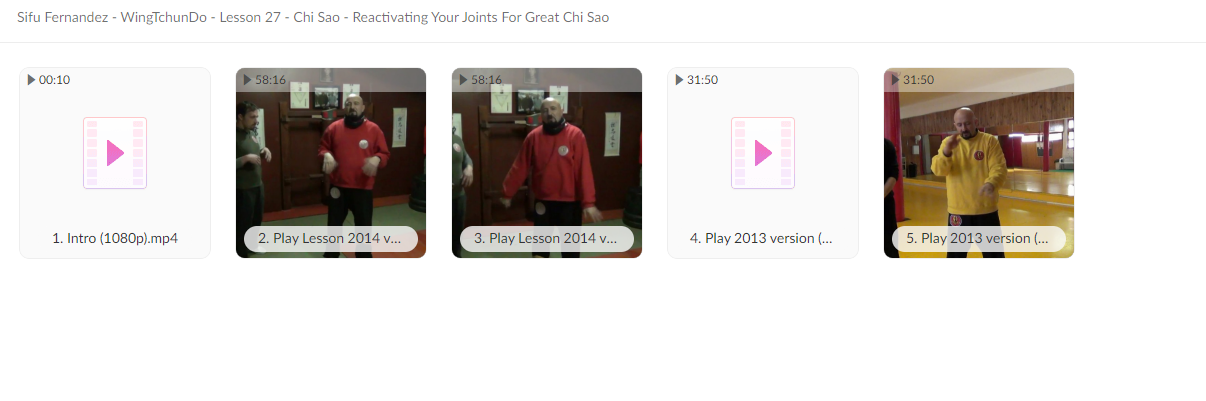Click play triangle on the yellow-shirt video badge
Image resolution: width=1206 pixels, height=401 pixels.
[x=896, y=80]
